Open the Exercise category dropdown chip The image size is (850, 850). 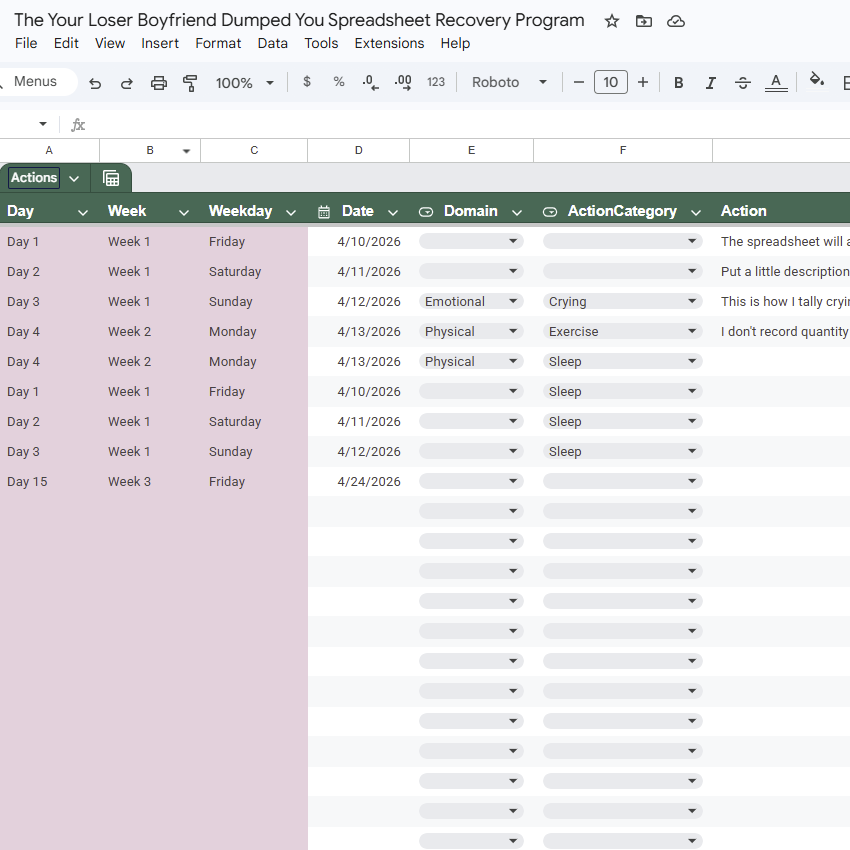[x=622, y=331]
